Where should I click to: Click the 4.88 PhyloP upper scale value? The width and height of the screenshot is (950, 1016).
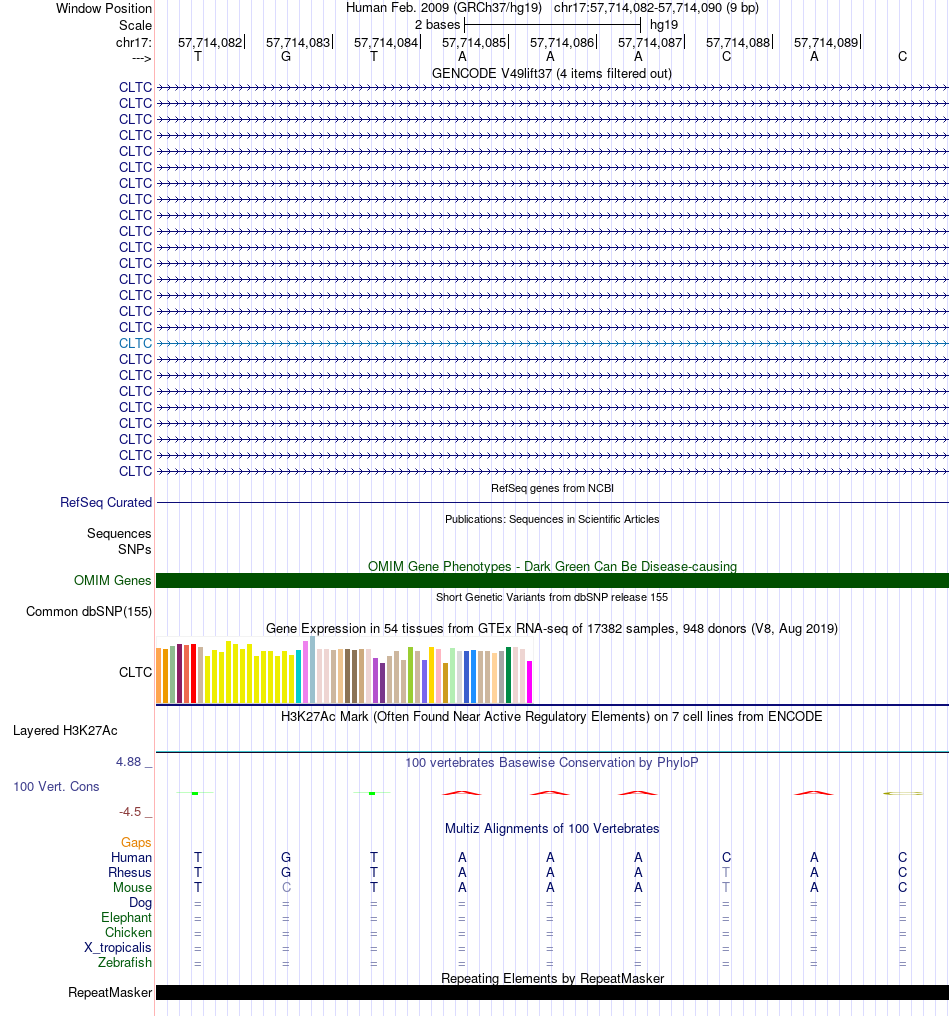tap(128, 762)
